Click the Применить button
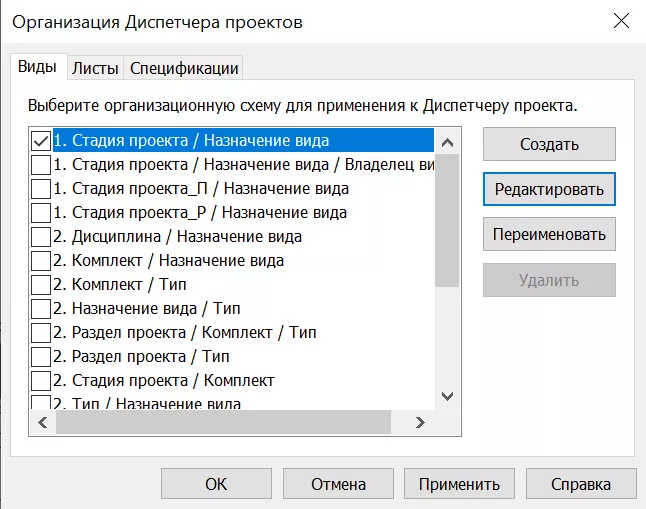This screenshot has height=509, width=646. (459, 484)
